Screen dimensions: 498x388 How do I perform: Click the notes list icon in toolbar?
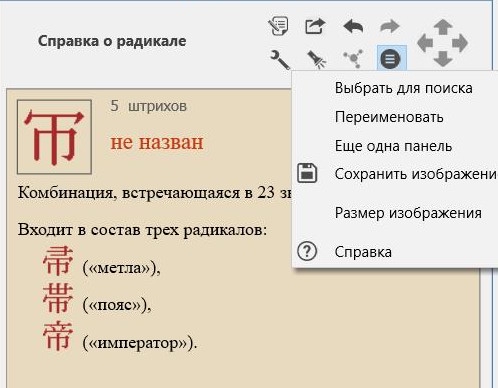[278, 26]
